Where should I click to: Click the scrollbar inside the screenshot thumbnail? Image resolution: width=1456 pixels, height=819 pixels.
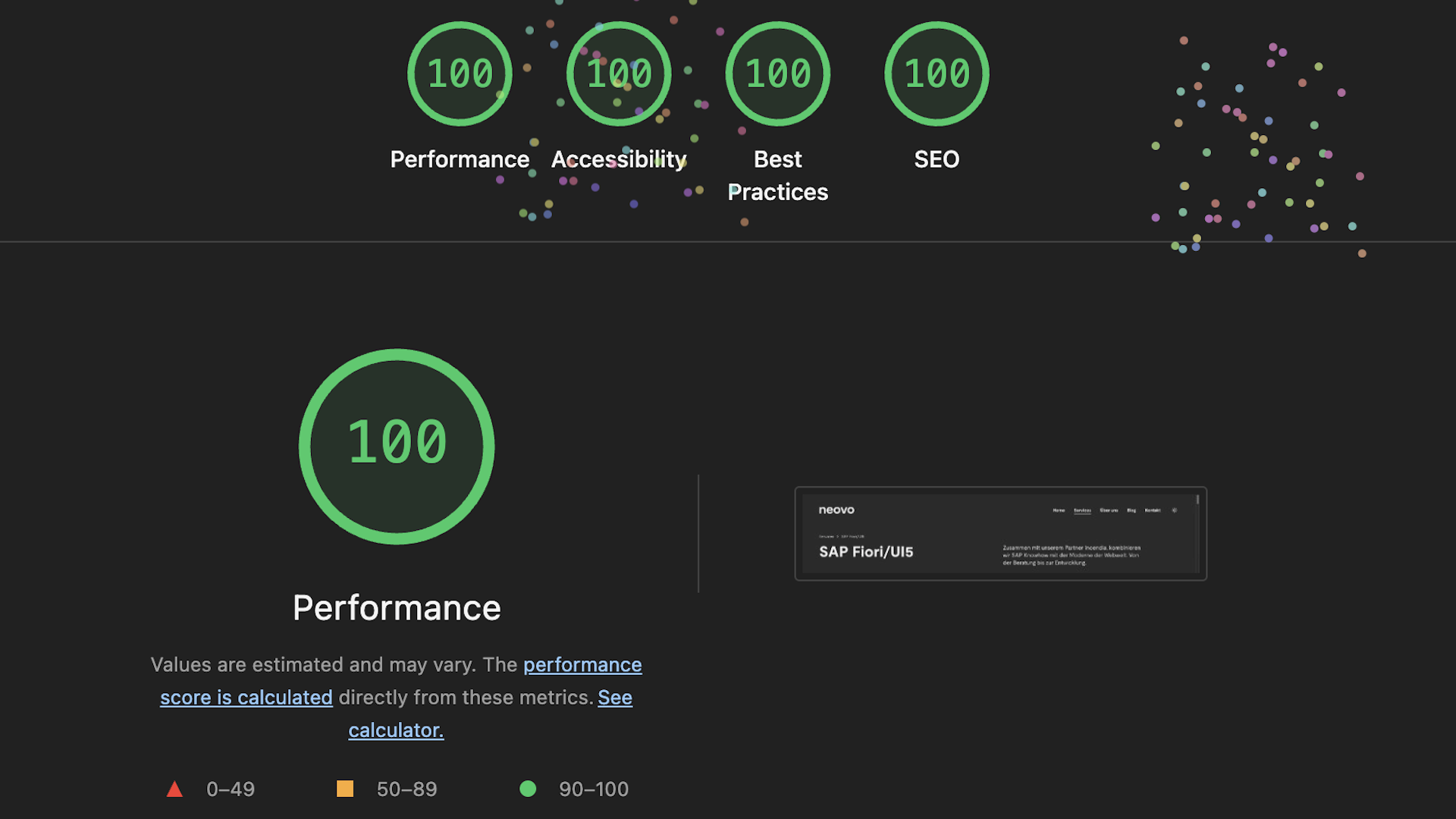(1197, 500)
